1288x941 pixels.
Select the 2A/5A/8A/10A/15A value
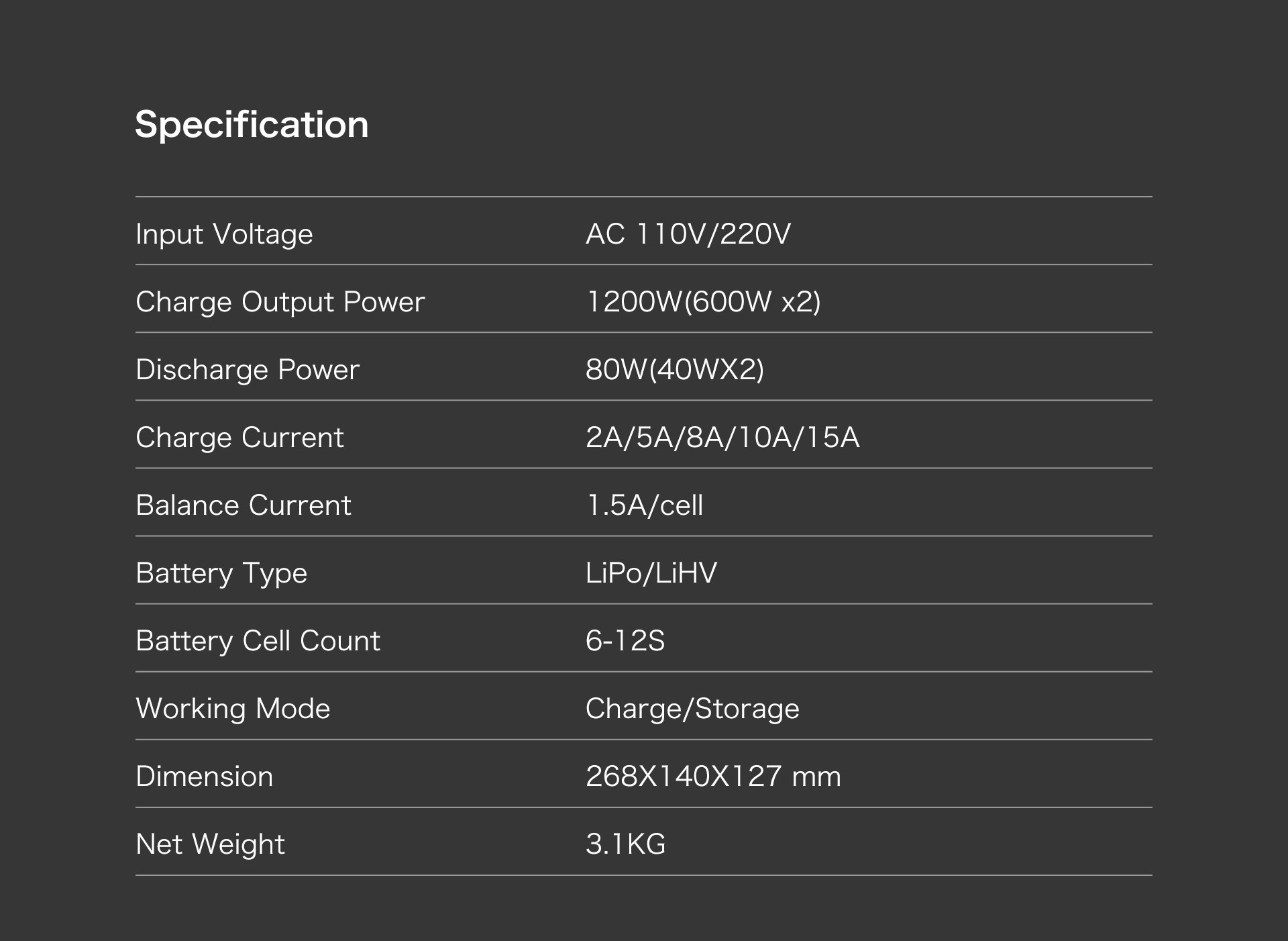[722, 438]
